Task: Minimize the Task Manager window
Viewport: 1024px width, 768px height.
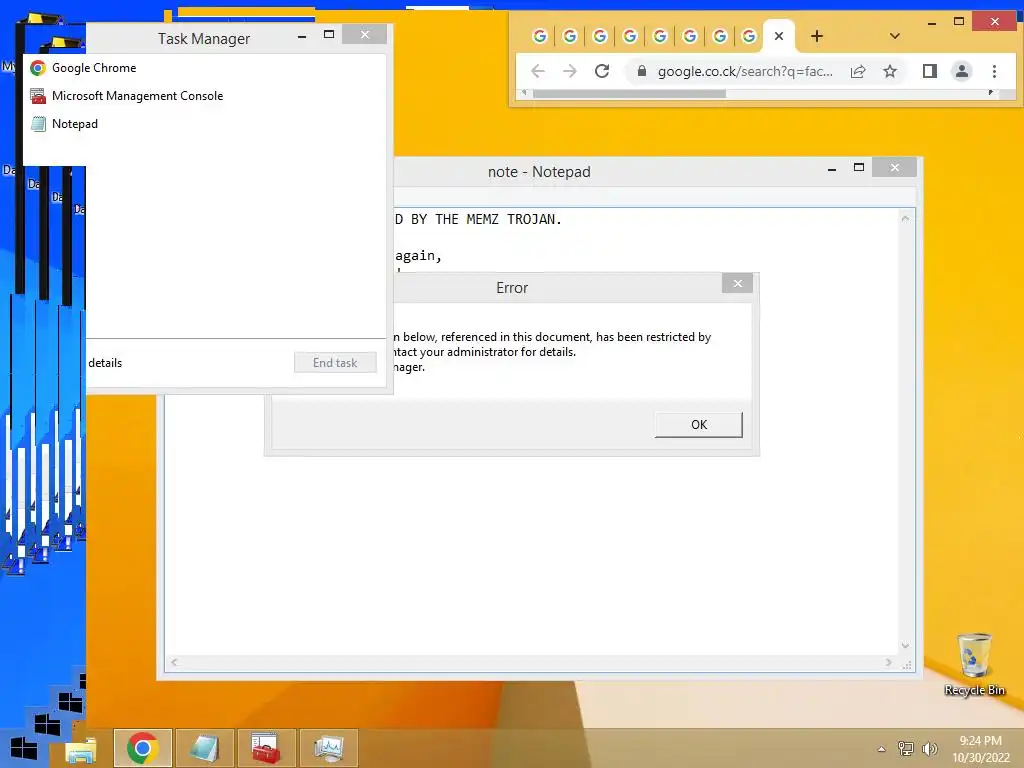Action: tap(302, 37)
